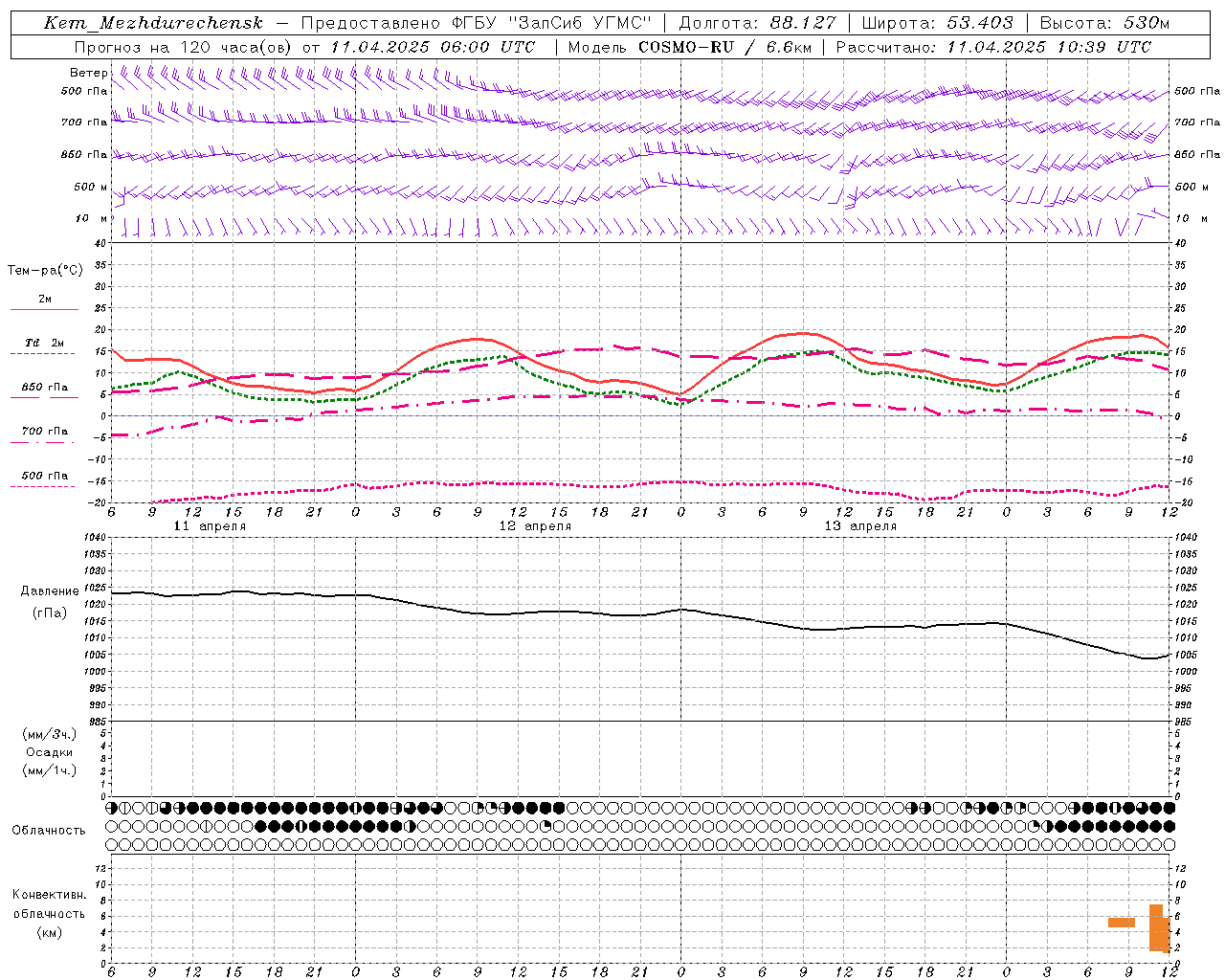This screenshot has width=1225, height=980.
Task: Click the station title Kem_Mezhdurechensk
Action: coord(153,23)
